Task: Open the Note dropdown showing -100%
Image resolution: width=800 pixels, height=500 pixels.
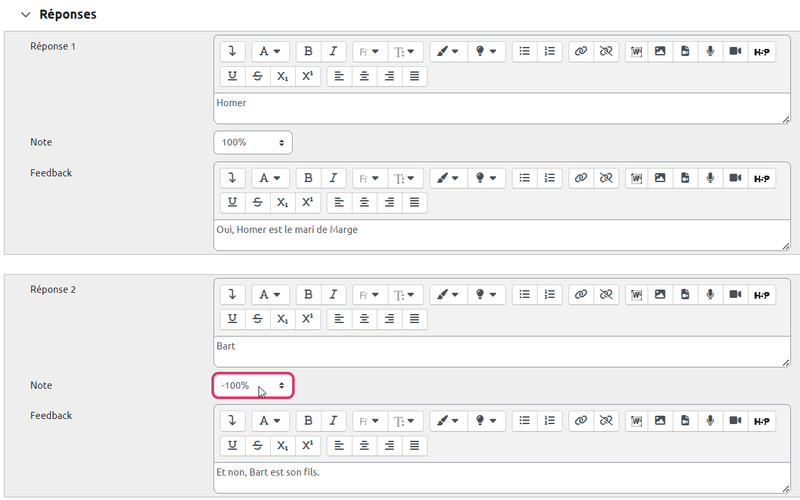Action: click(x=253, y=385)
